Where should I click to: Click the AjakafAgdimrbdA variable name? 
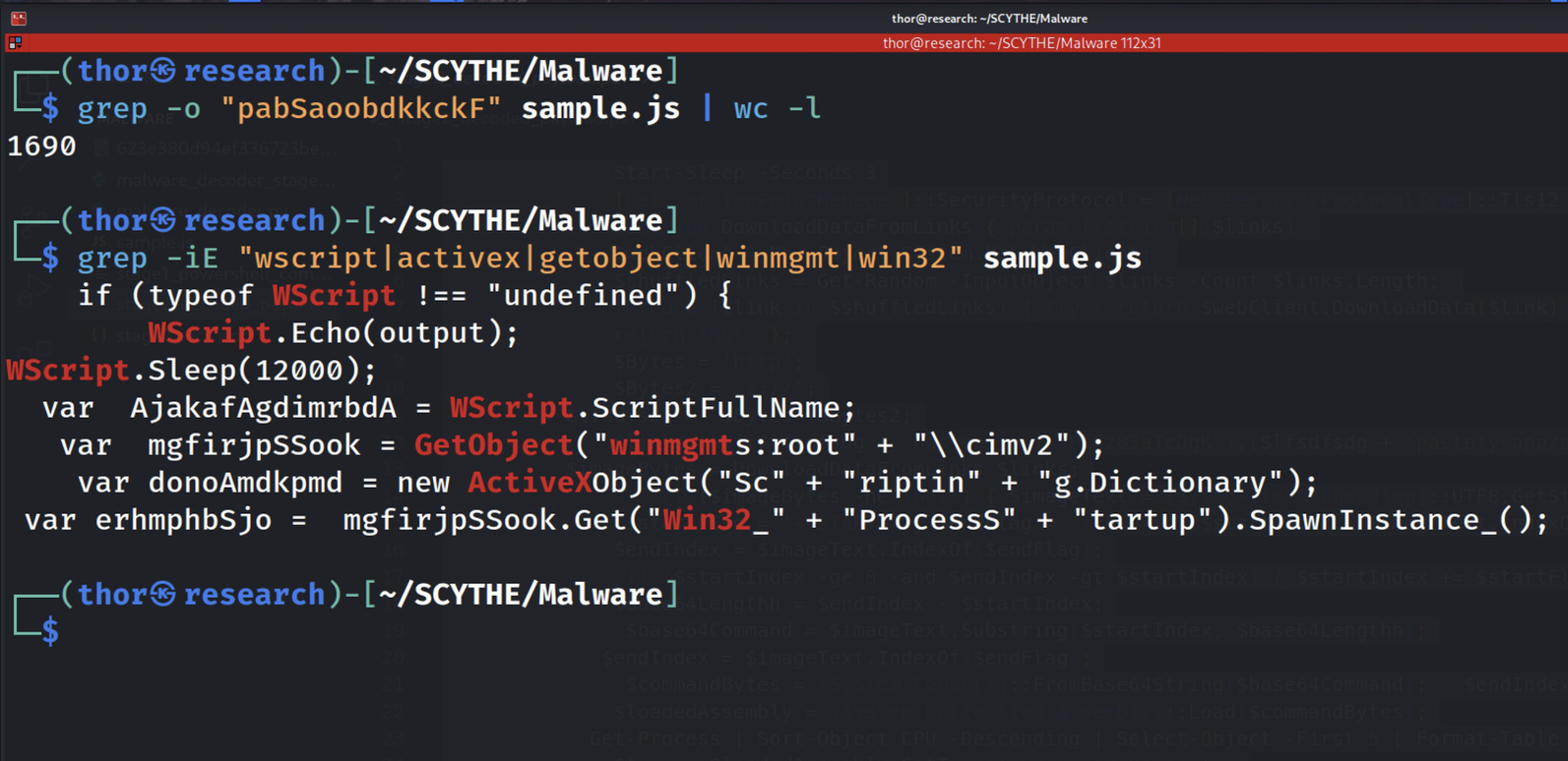[x=263, y=408]
